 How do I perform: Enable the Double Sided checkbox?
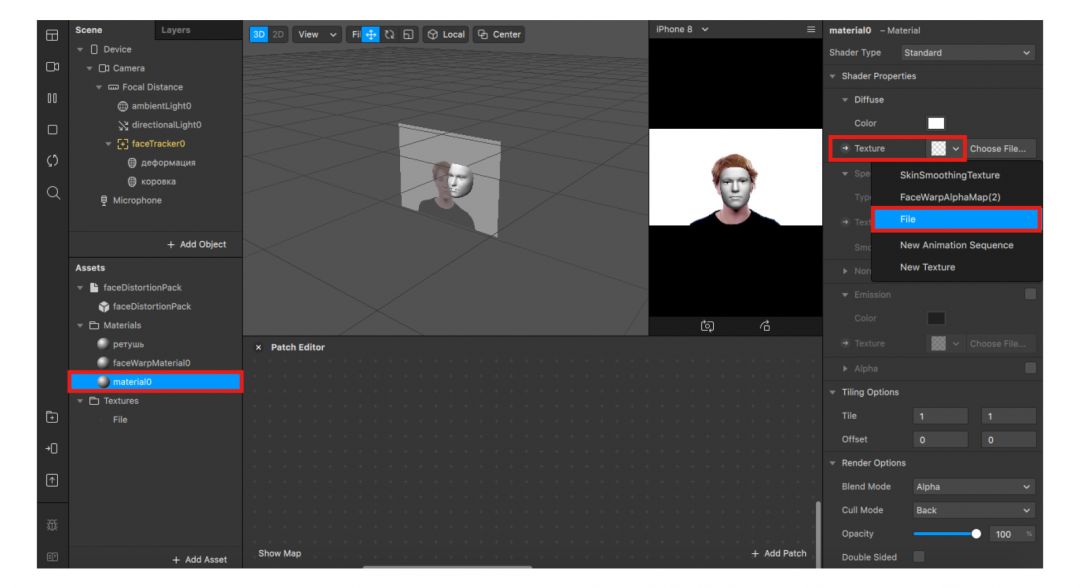point(919,556)
